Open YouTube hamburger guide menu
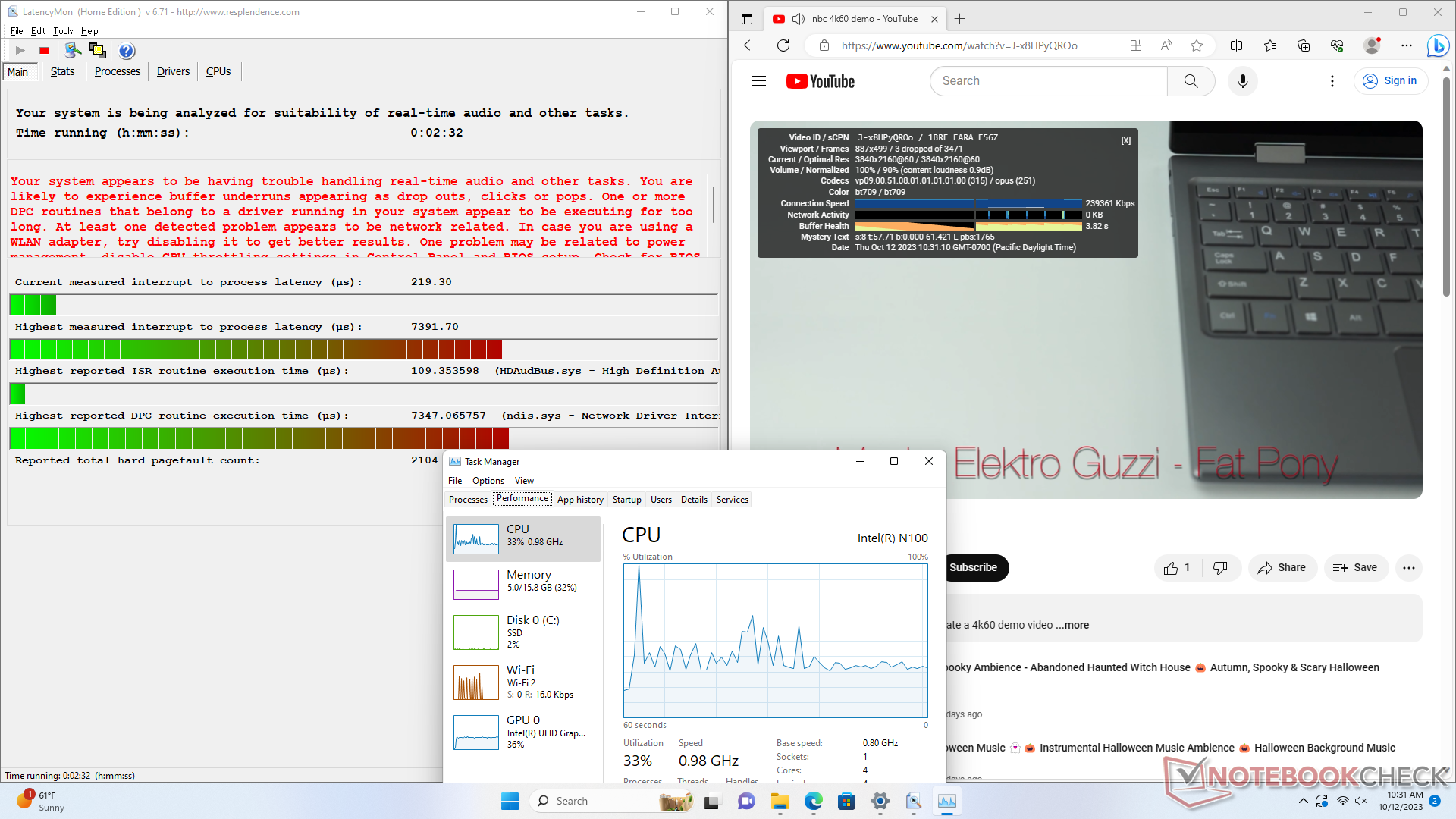1456x819 pixels. 758,81
